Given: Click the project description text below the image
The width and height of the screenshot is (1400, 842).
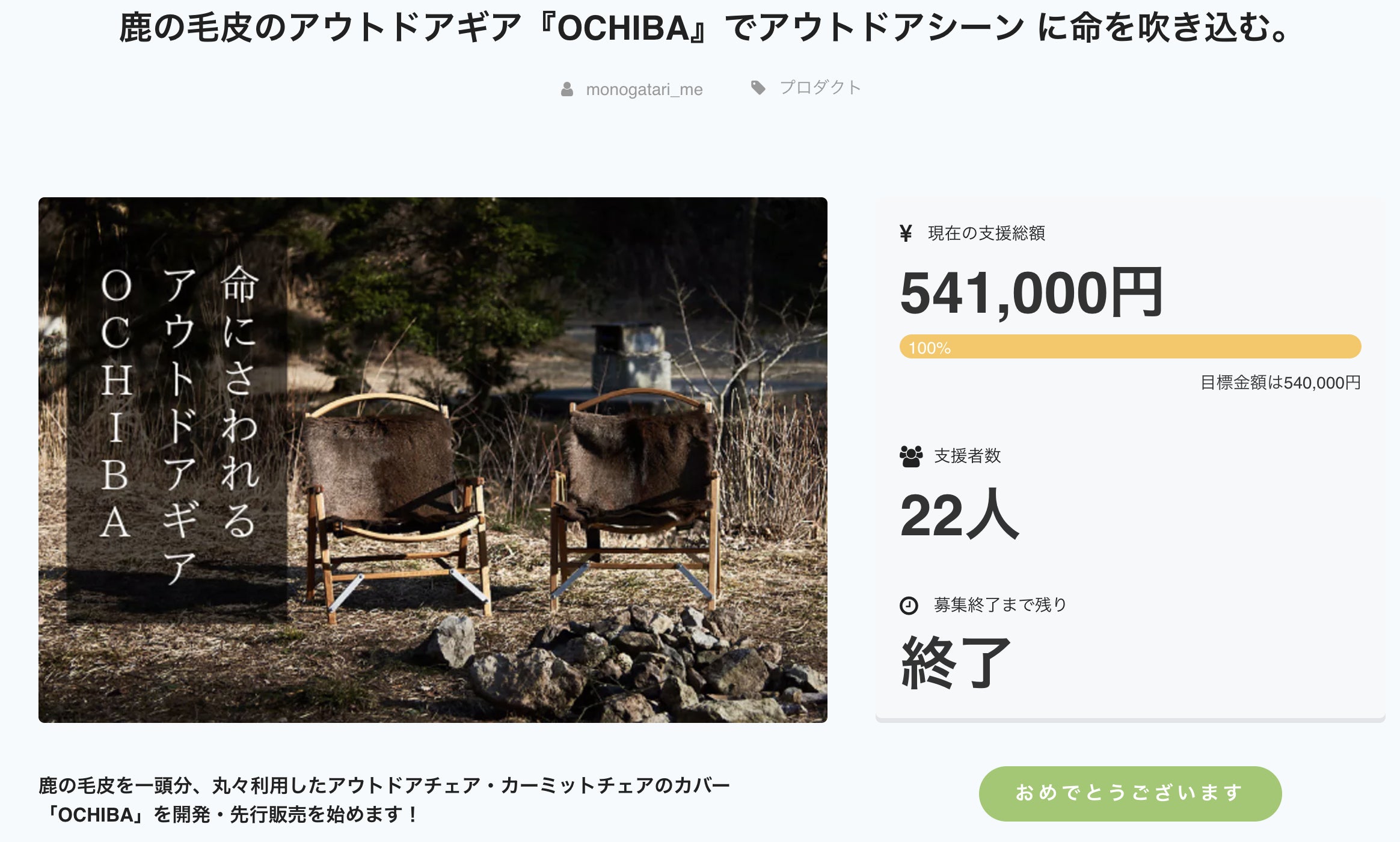Looking at the screenshot, I should tap(385, 800).
